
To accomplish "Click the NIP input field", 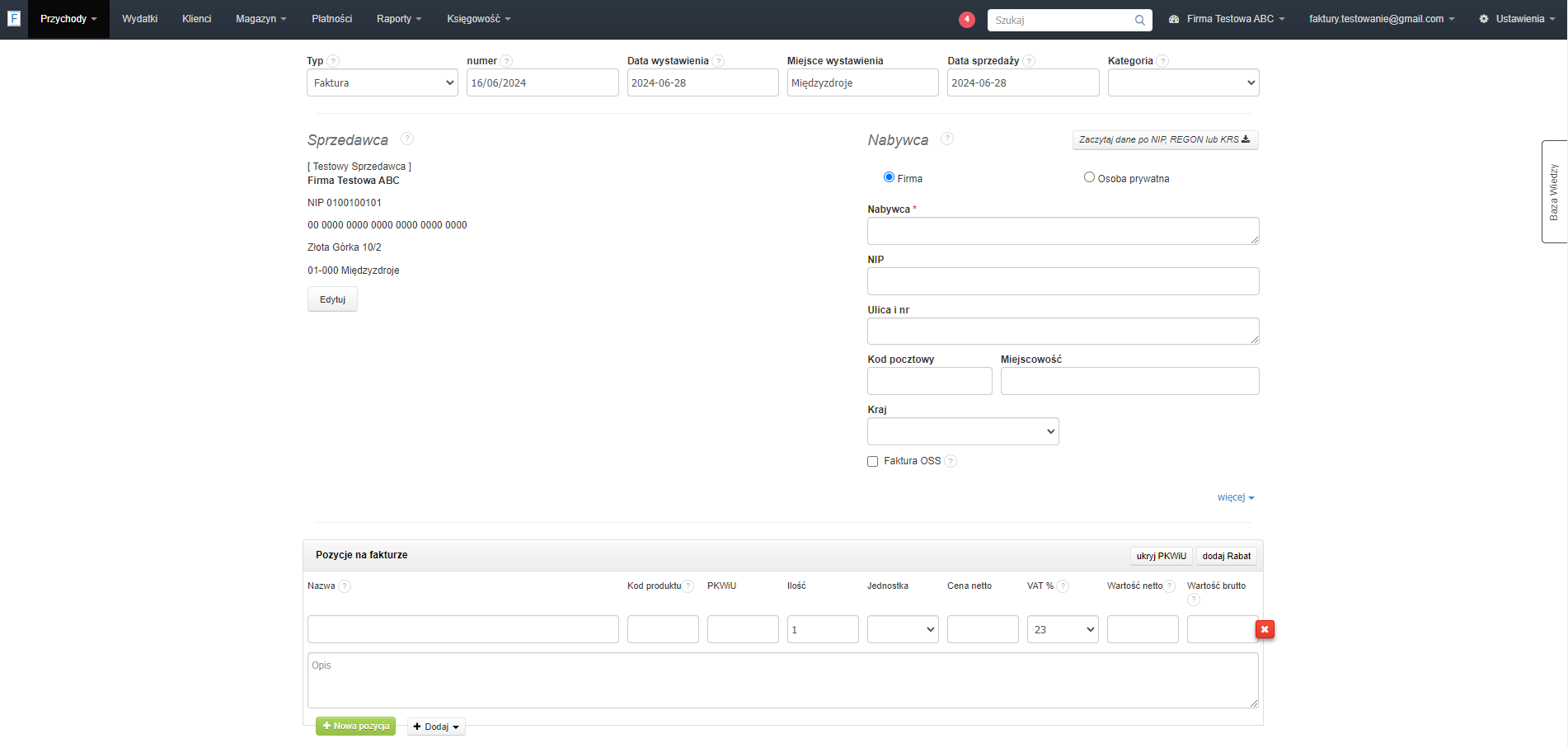I will [x=1063, y=281].
